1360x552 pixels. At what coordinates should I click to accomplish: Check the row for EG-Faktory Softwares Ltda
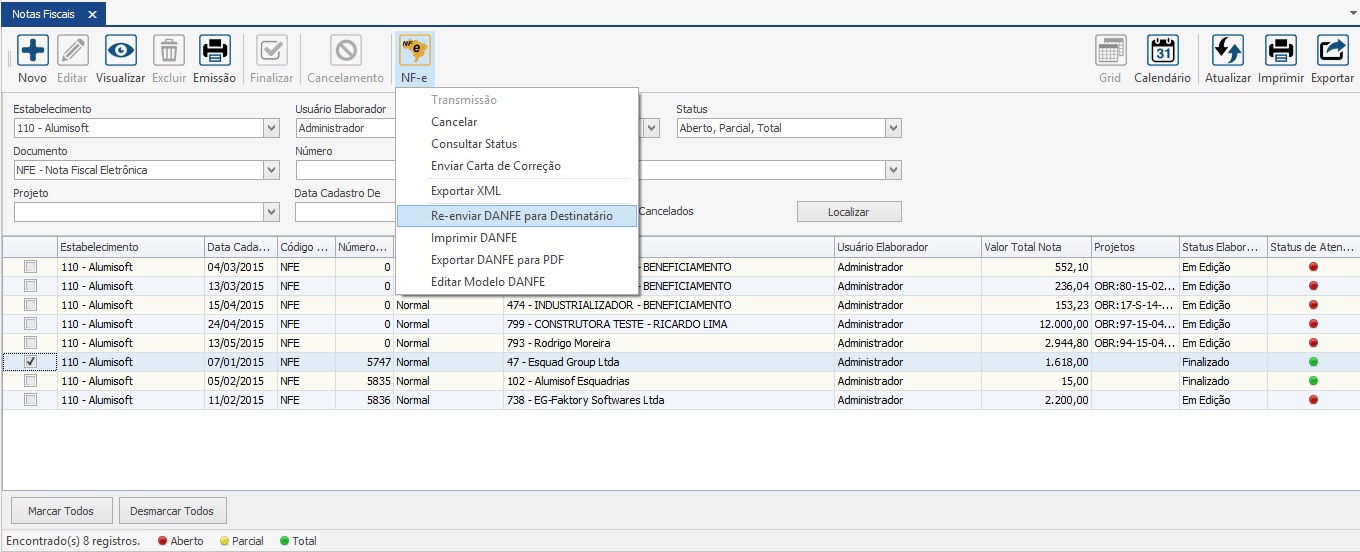tap(30, 400)
